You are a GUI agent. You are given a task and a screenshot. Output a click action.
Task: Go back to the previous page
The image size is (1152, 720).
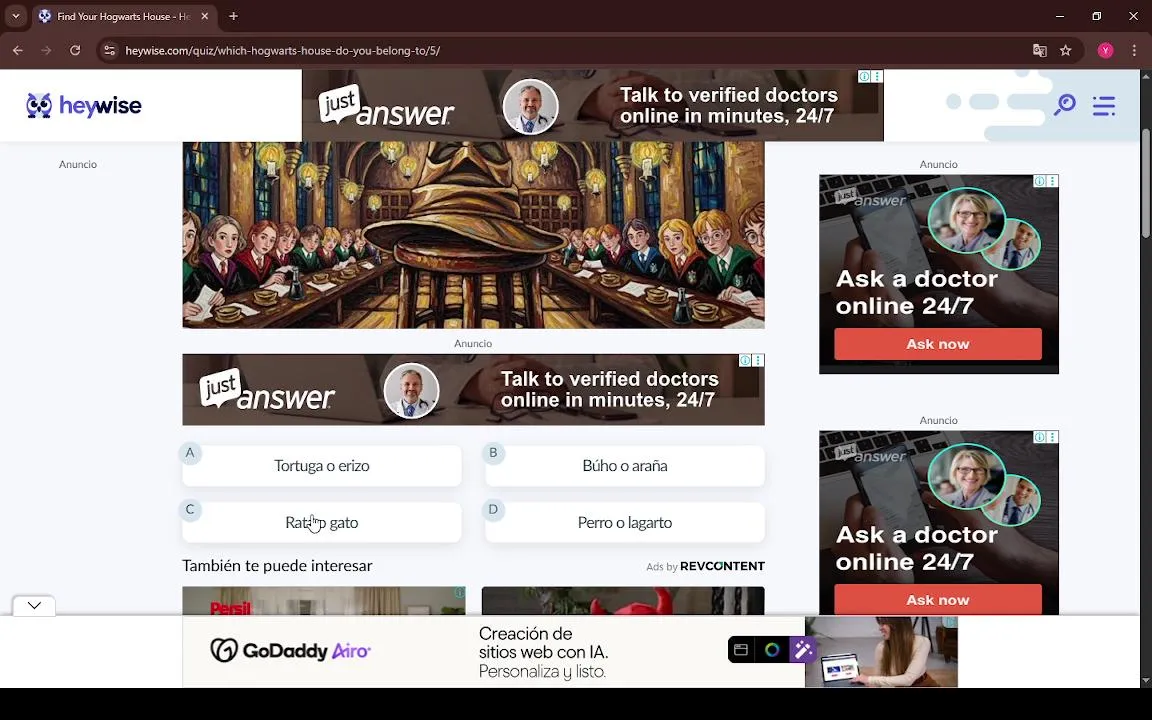18,51
